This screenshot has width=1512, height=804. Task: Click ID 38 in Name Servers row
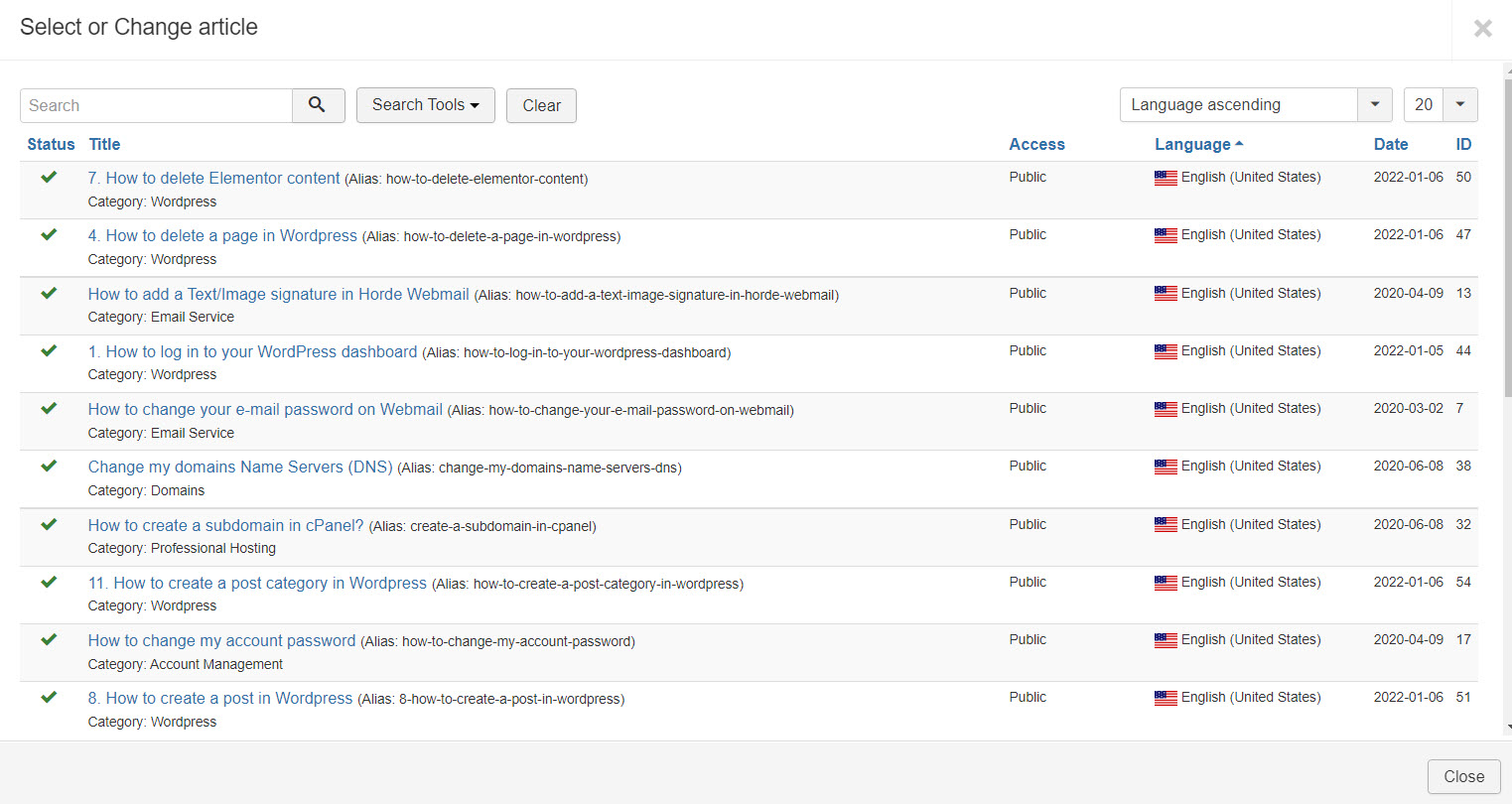1463,466
